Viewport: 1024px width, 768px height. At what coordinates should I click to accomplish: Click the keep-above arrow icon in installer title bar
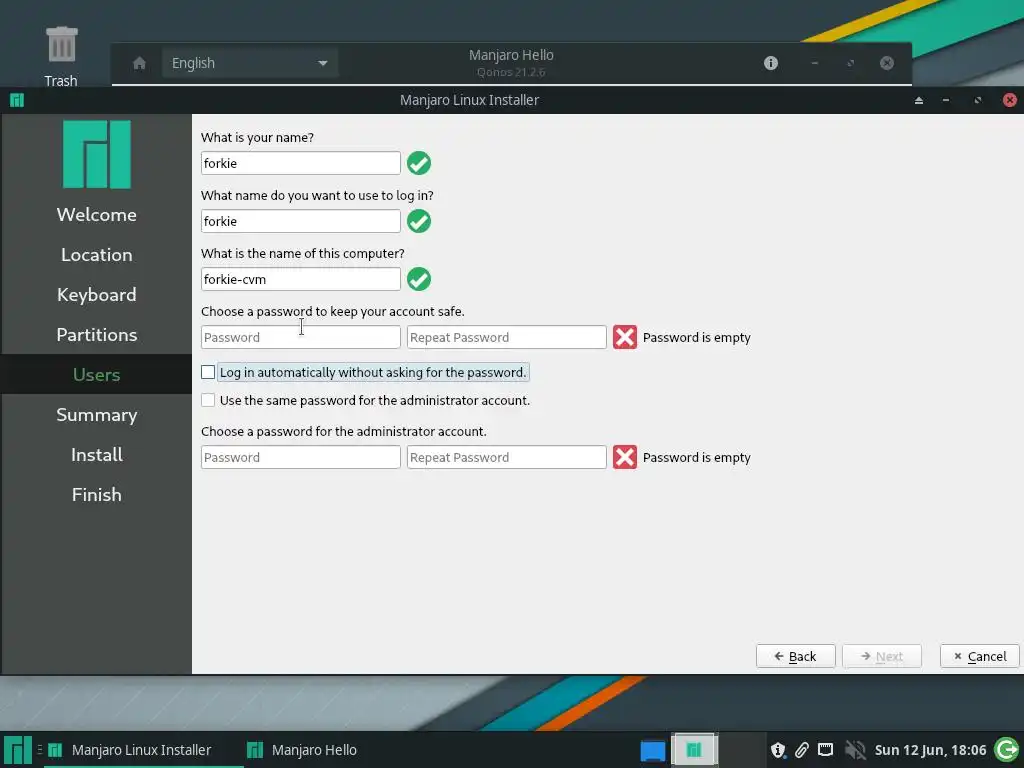919,100
